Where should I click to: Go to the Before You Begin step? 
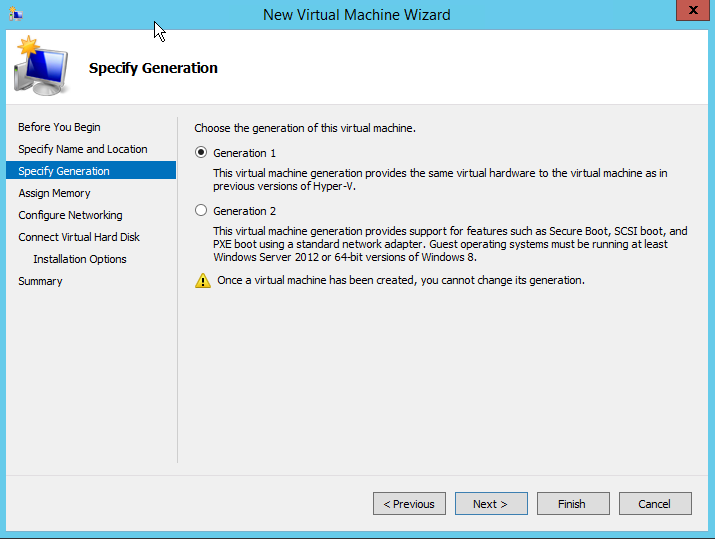point(59,127)
